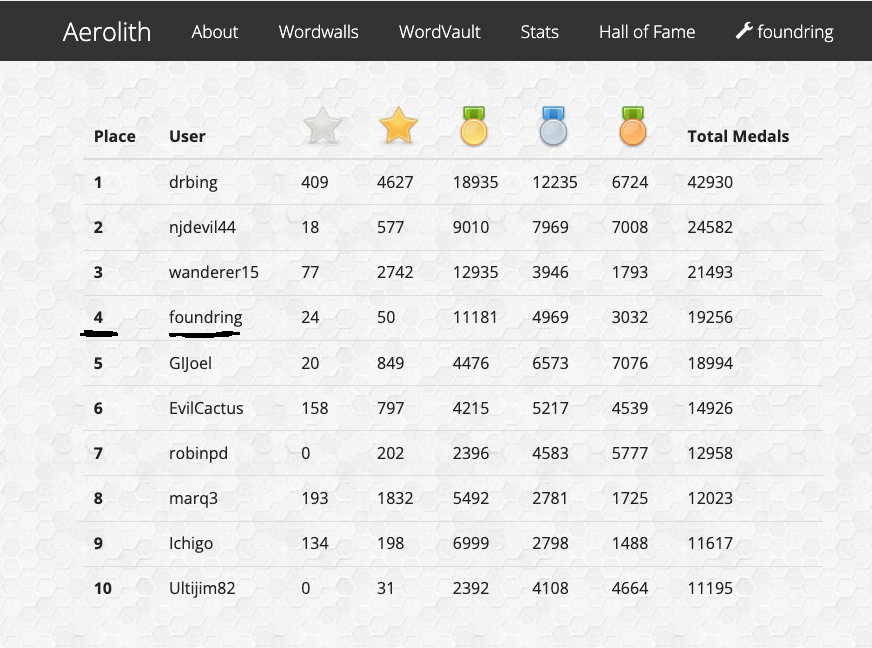Select user robinpd
Viewport: 872px width, 648px height.
tap(199, 454)
